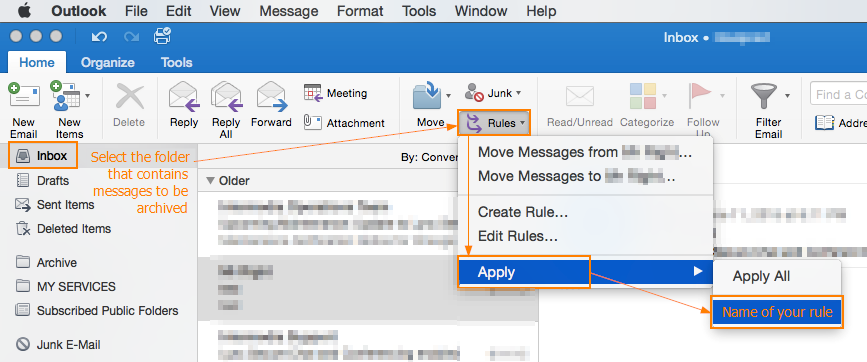Click the Junk icon
Screen dimensions: 867x362
coord(474,92)
